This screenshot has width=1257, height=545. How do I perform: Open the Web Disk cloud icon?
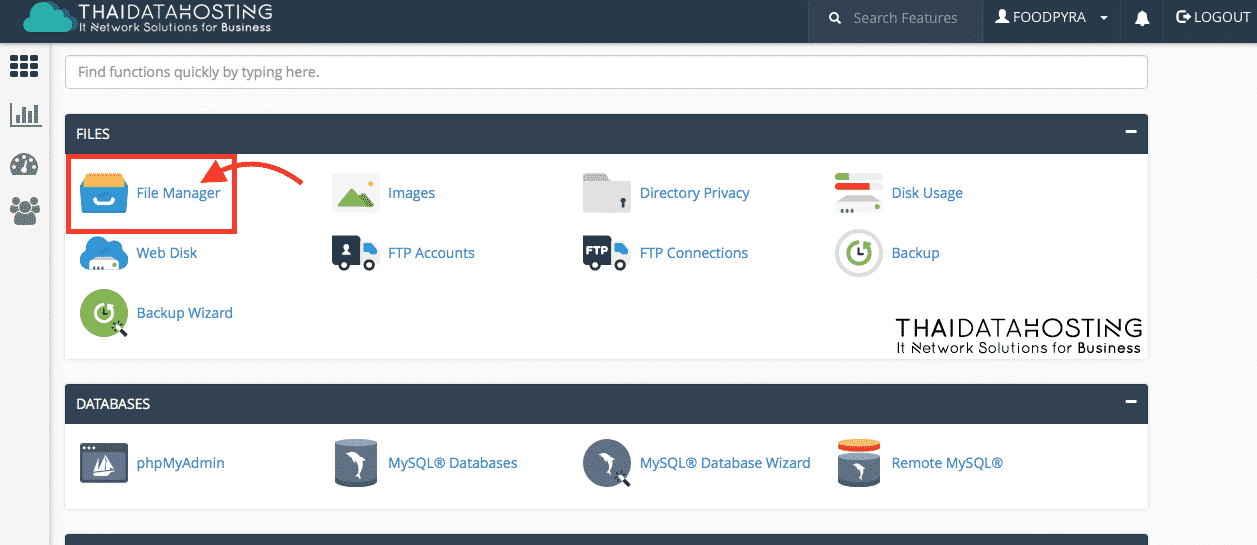104,253
